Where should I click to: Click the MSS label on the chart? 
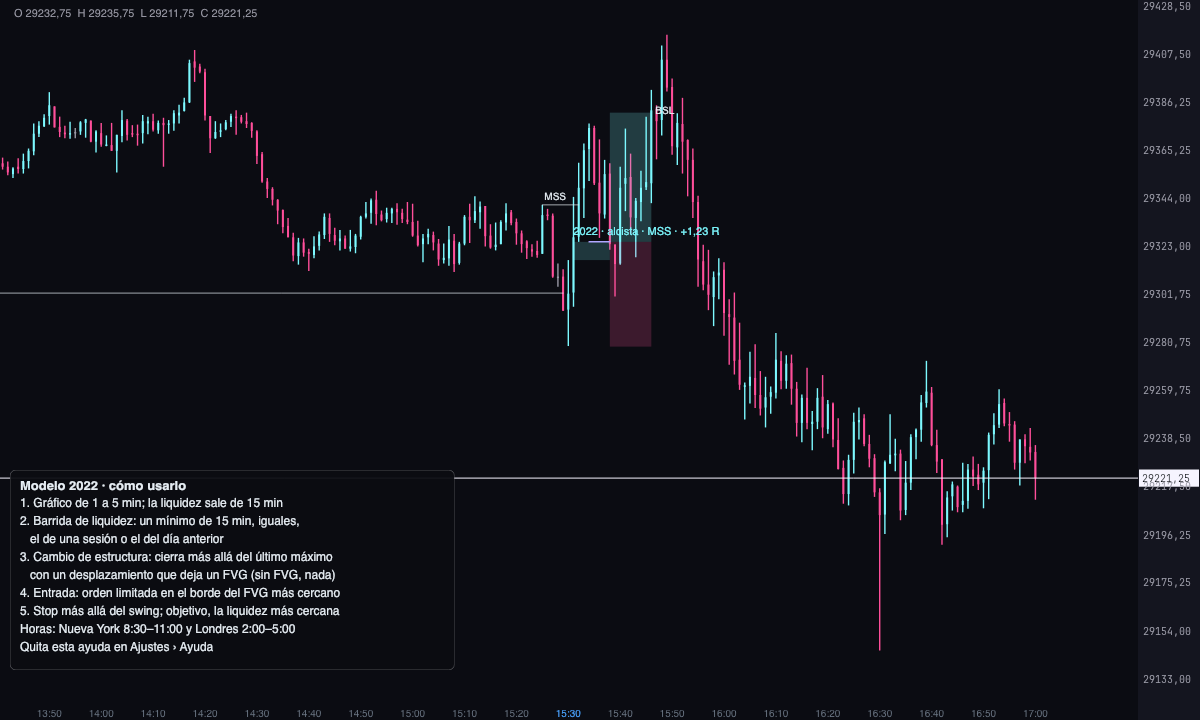[x=554, y=196]
